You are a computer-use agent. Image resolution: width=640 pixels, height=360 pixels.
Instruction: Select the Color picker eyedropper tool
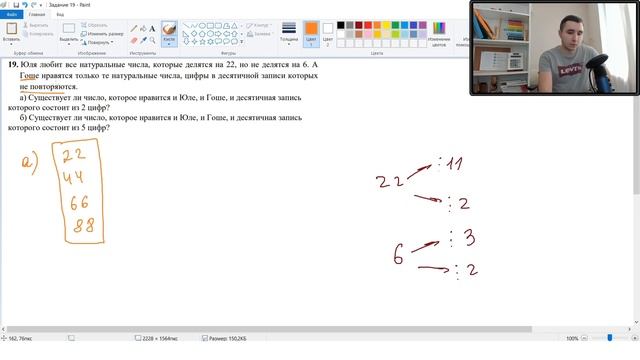point(143,40)
